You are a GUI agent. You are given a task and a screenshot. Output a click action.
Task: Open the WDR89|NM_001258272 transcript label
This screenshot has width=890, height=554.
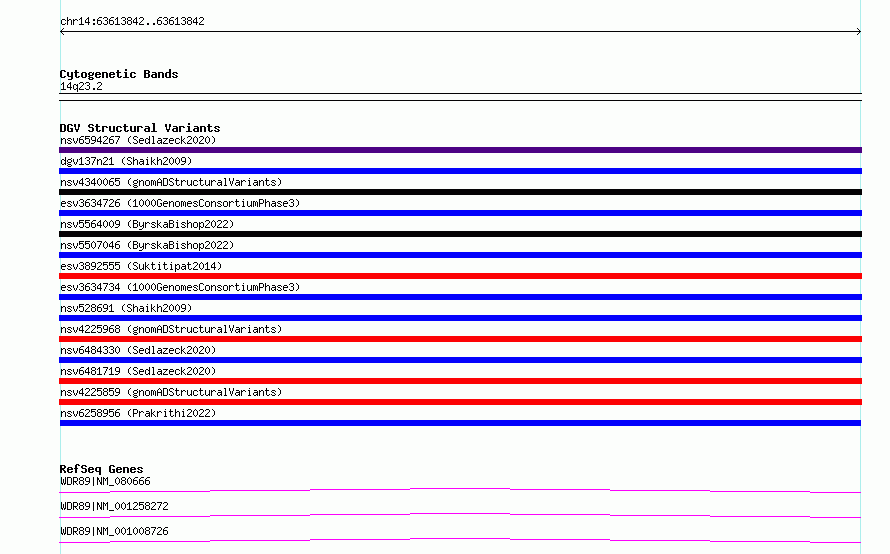coord(114,506)
